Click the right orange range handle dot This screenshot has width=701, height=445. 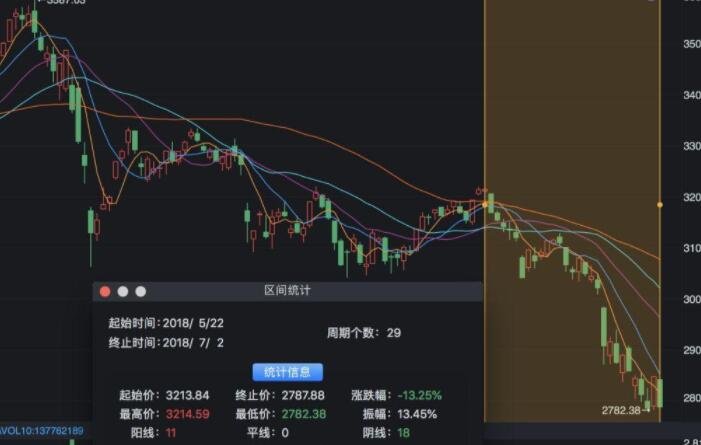click(x=660, y=204)
